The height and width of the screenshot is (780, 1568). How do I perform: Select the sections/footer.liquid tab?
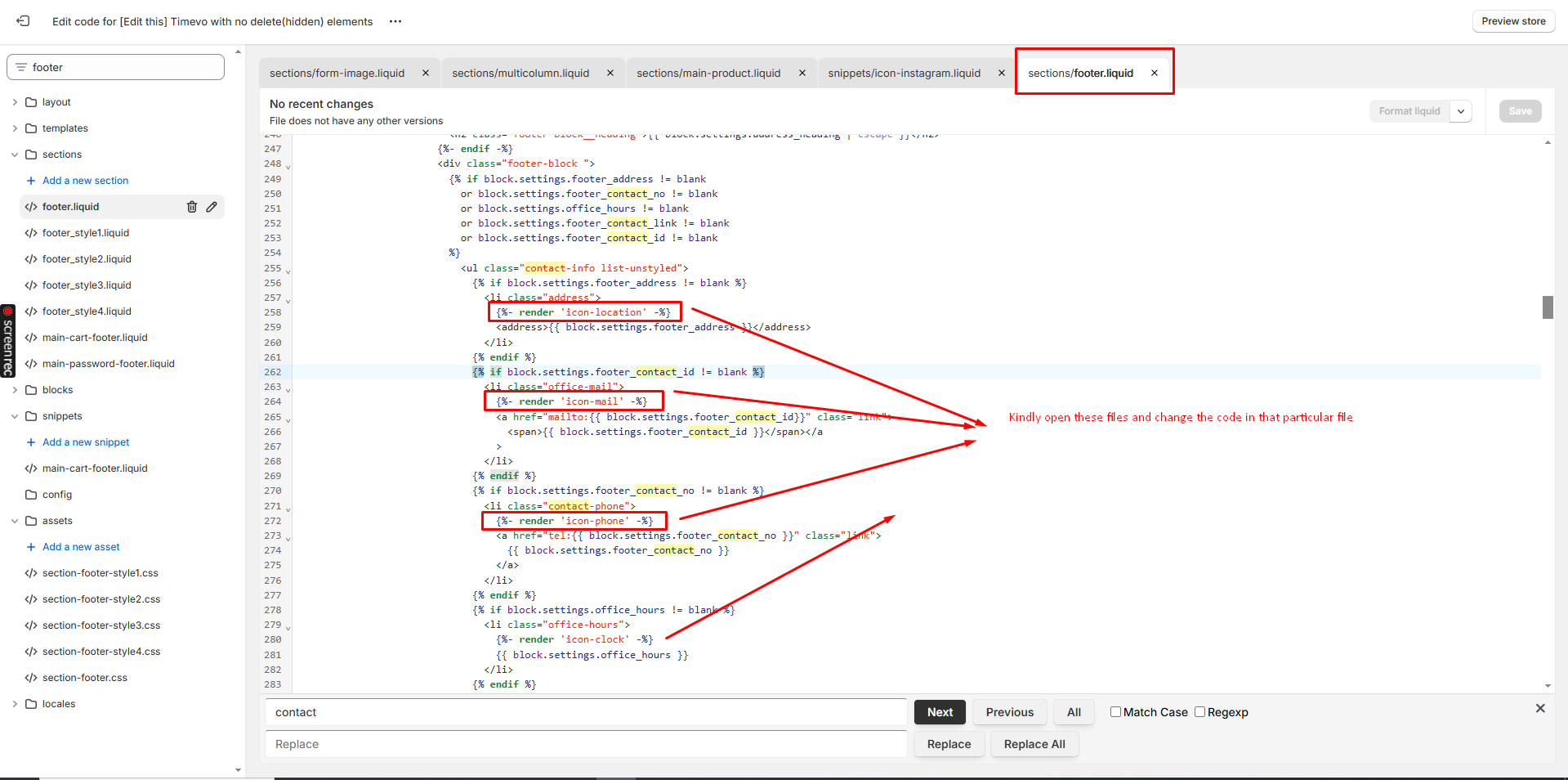1080,73
